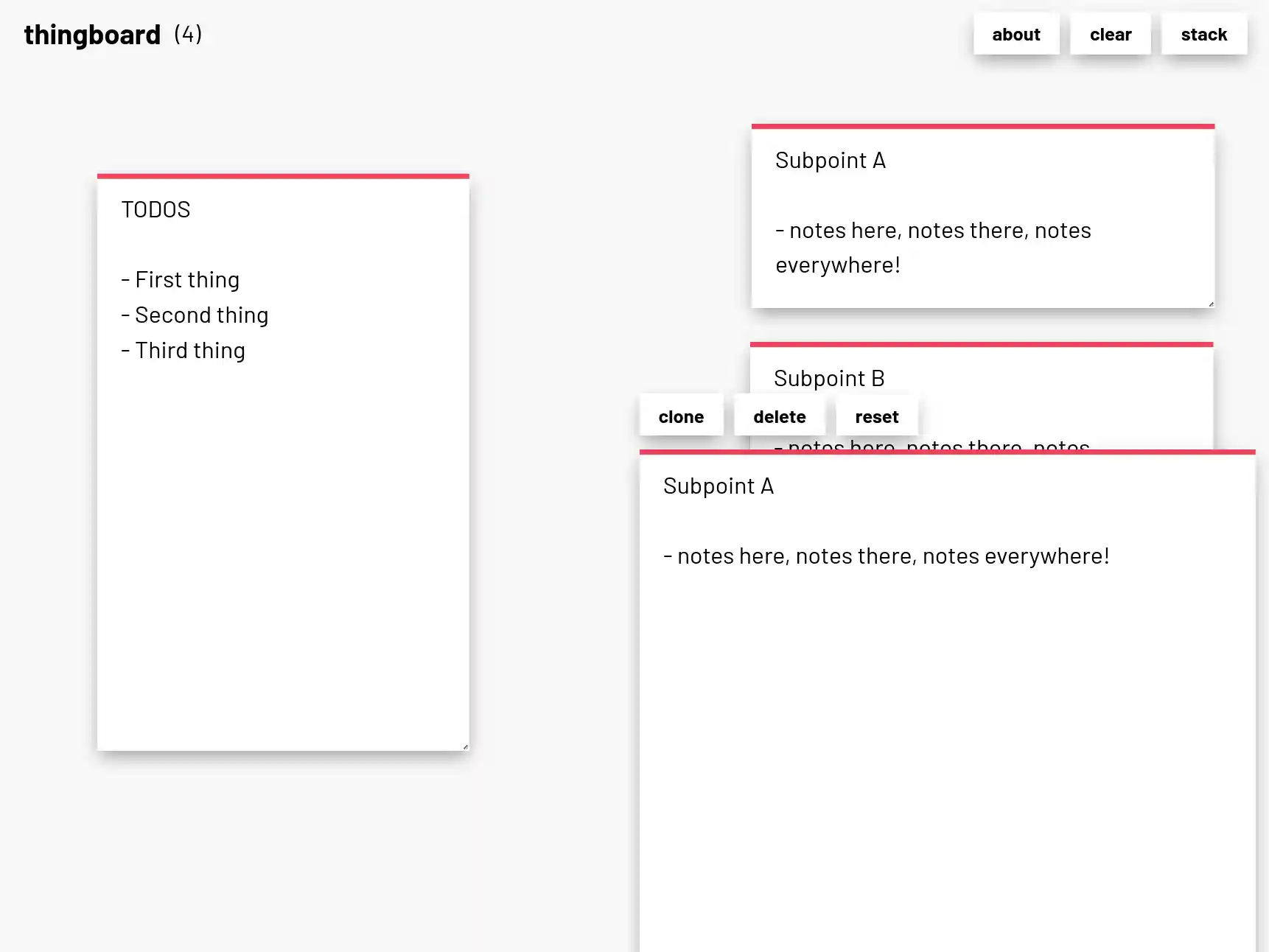
Task: Click the stack button in the header
Action: (1203, 34)
